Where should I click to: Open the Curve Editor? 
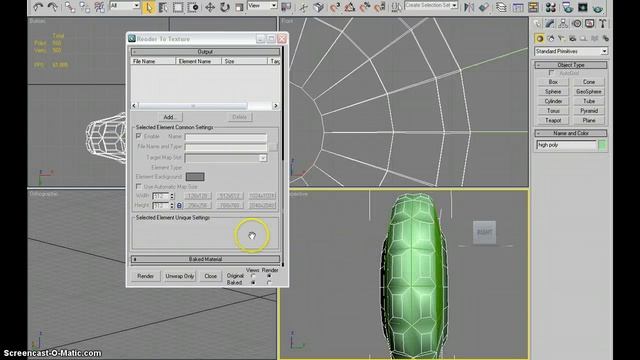[x=518, y=7]
